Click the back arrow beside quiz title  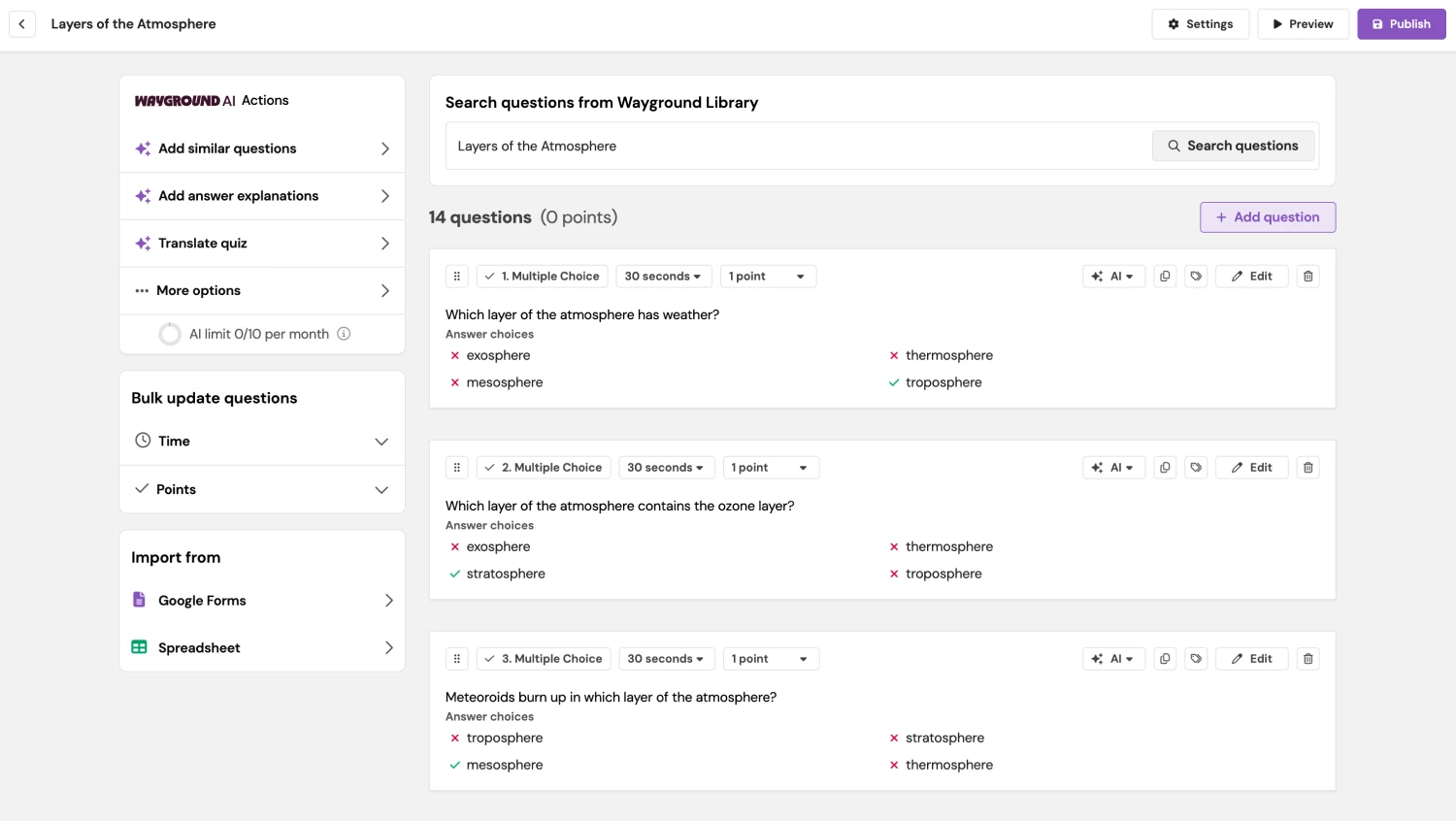click(x=21, y=24)
